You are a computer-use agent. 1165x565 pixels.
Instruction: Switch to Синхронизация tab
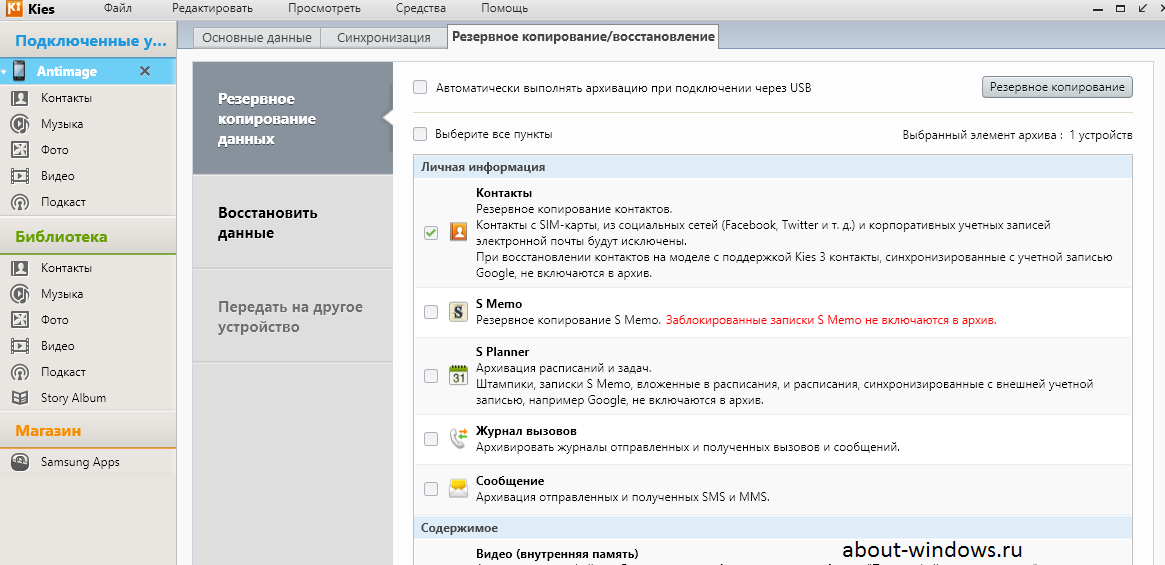coord(383,37)
